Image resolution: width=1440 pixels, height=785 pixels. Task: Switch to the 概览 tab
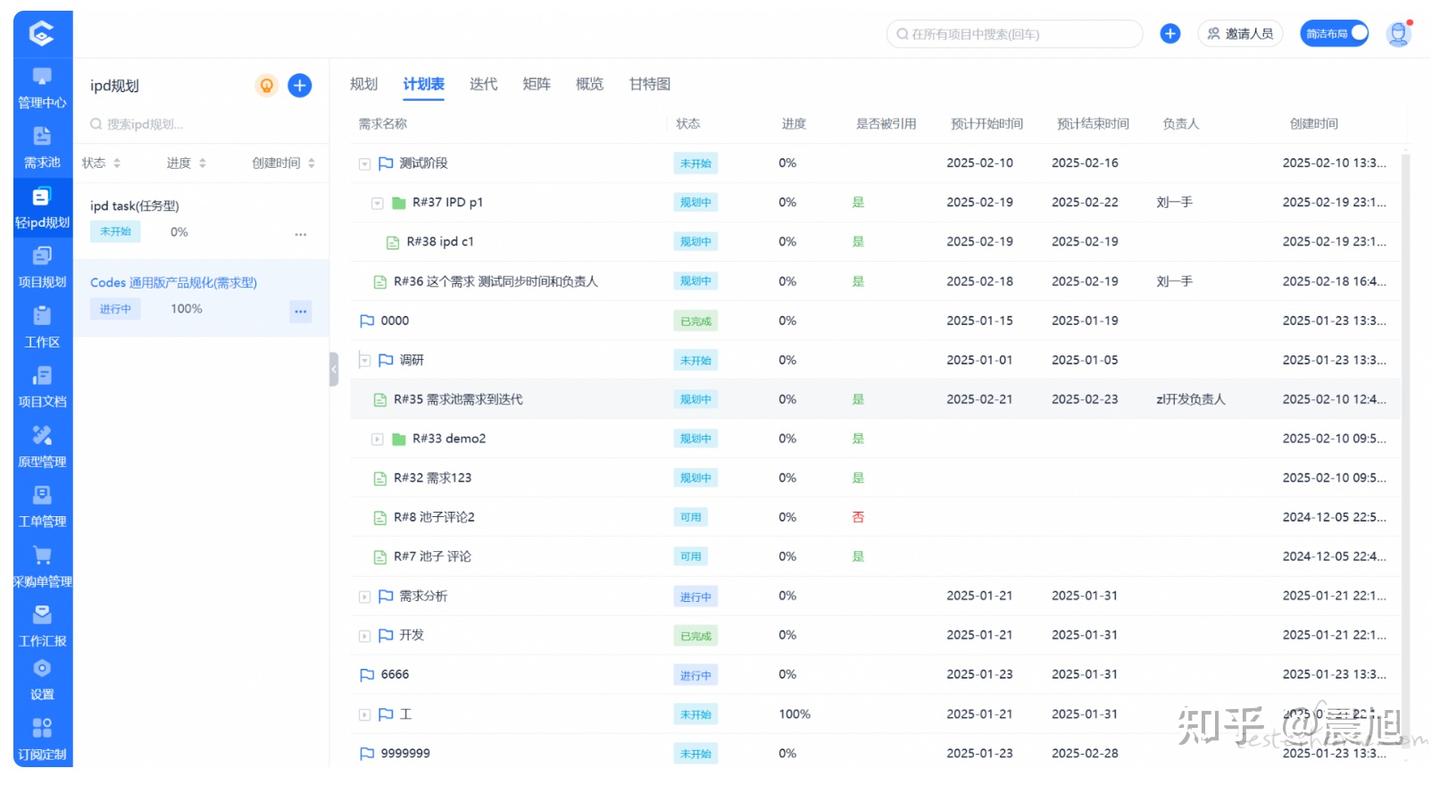(x=590, y=84)
